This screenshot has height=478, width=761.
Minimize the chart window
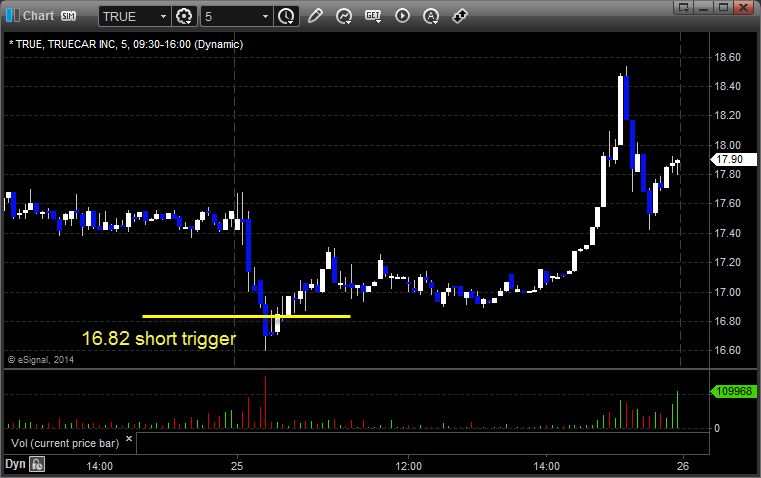coord(703,7)
